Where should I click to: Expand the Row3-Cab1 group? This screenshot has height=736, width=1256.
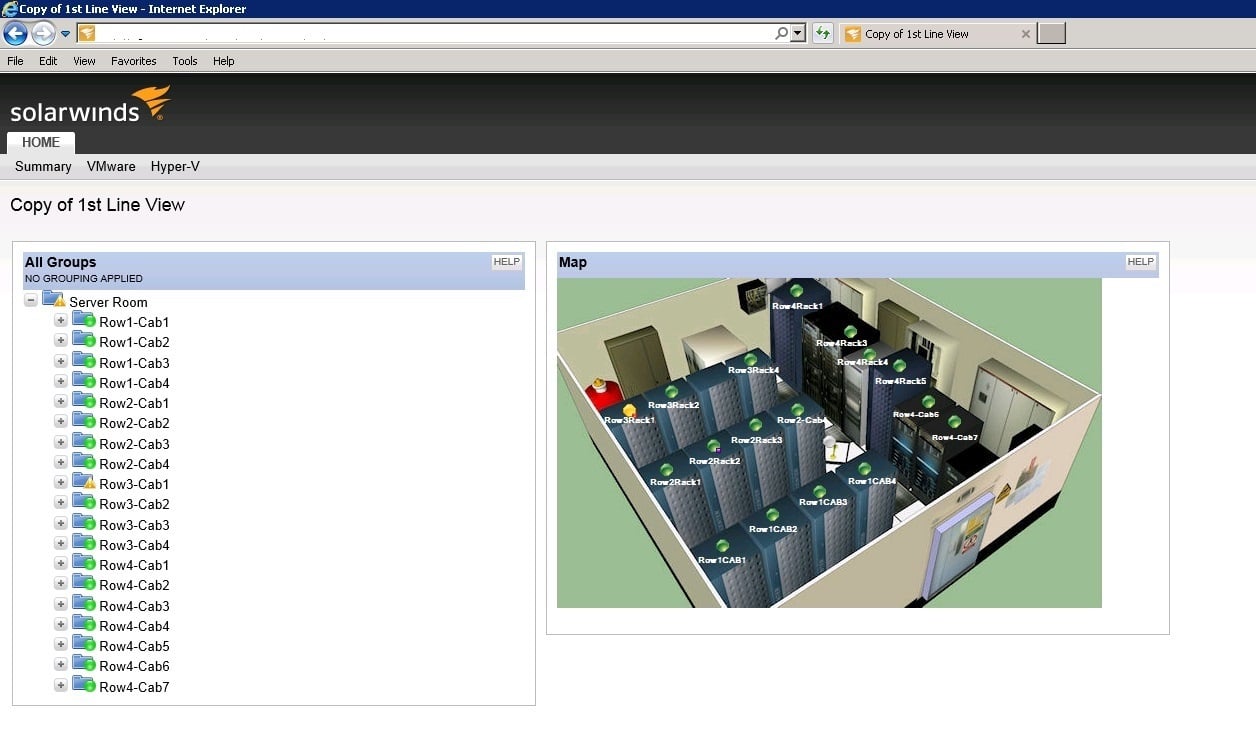tap(61, 483)
